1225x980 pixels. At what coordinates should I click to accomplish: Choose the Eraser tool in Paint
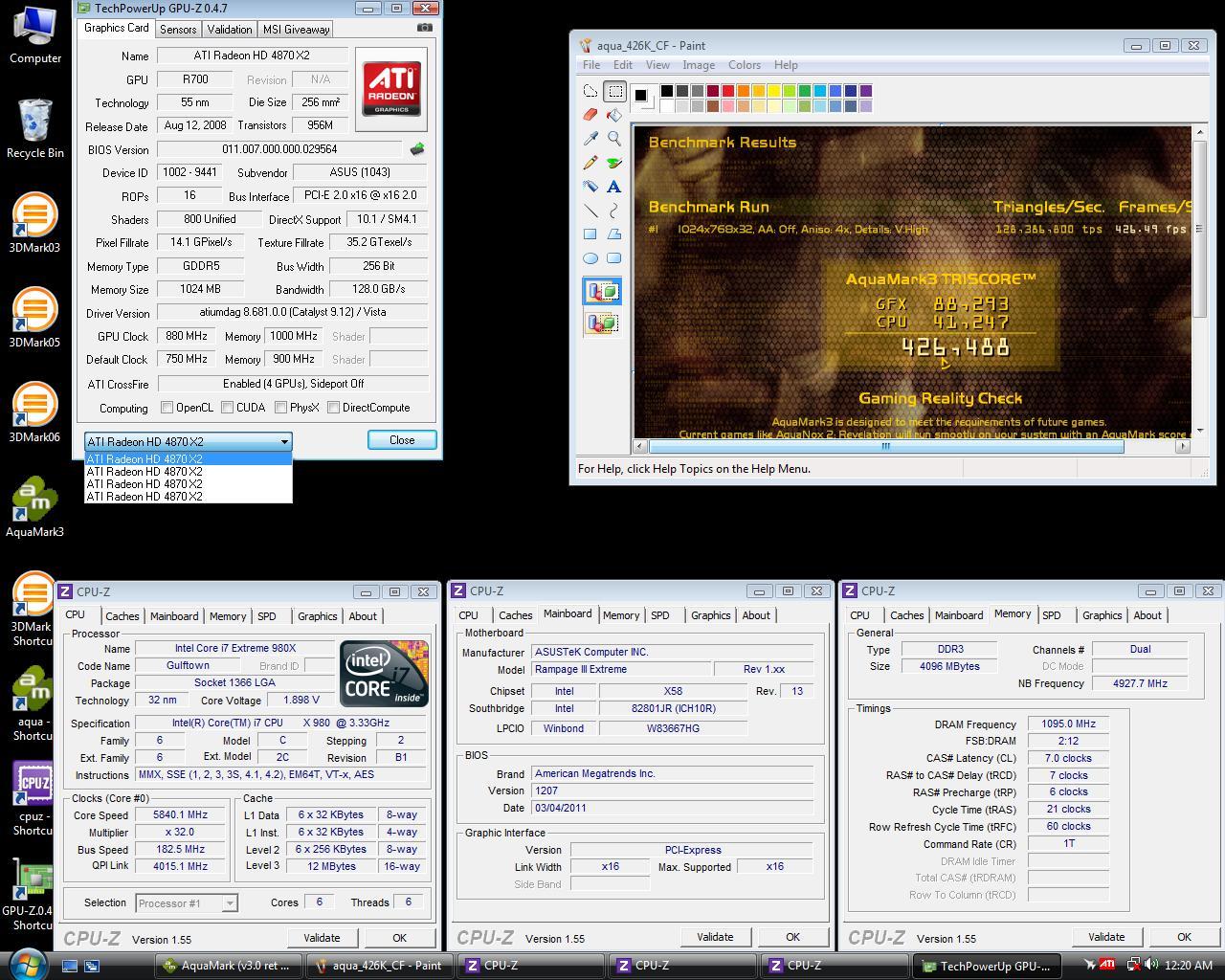(590, 115)
